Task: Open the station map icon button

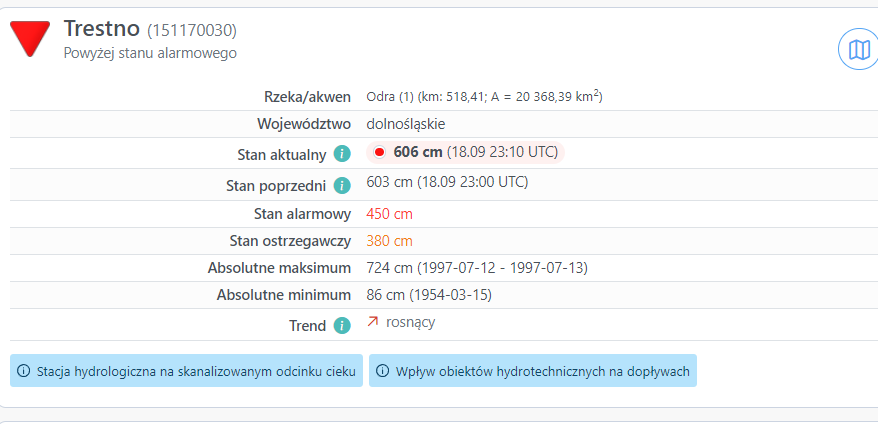Action: (x=857, y=50)
